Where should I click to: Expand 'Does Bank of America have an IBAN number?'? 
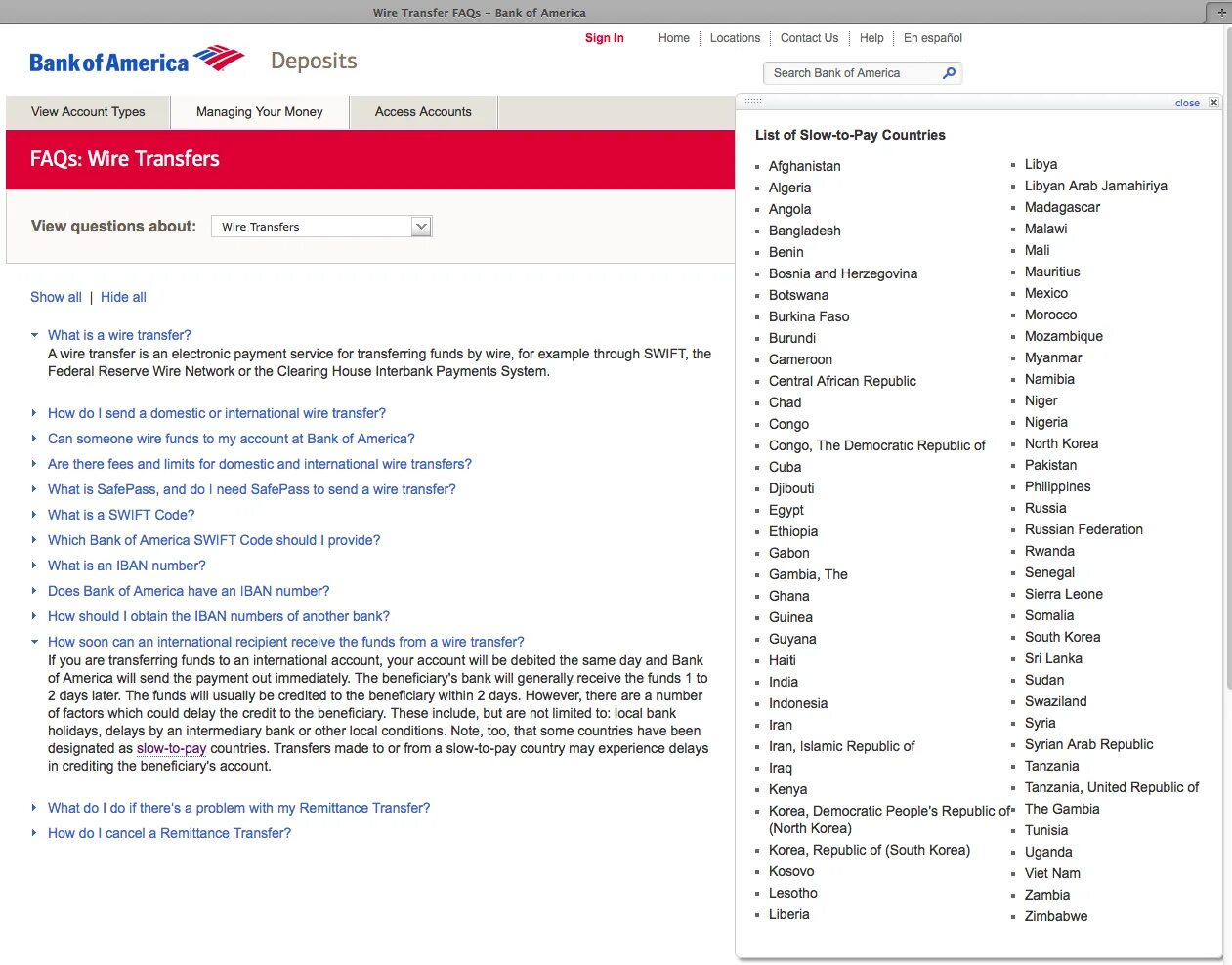(x=189, y=591)
